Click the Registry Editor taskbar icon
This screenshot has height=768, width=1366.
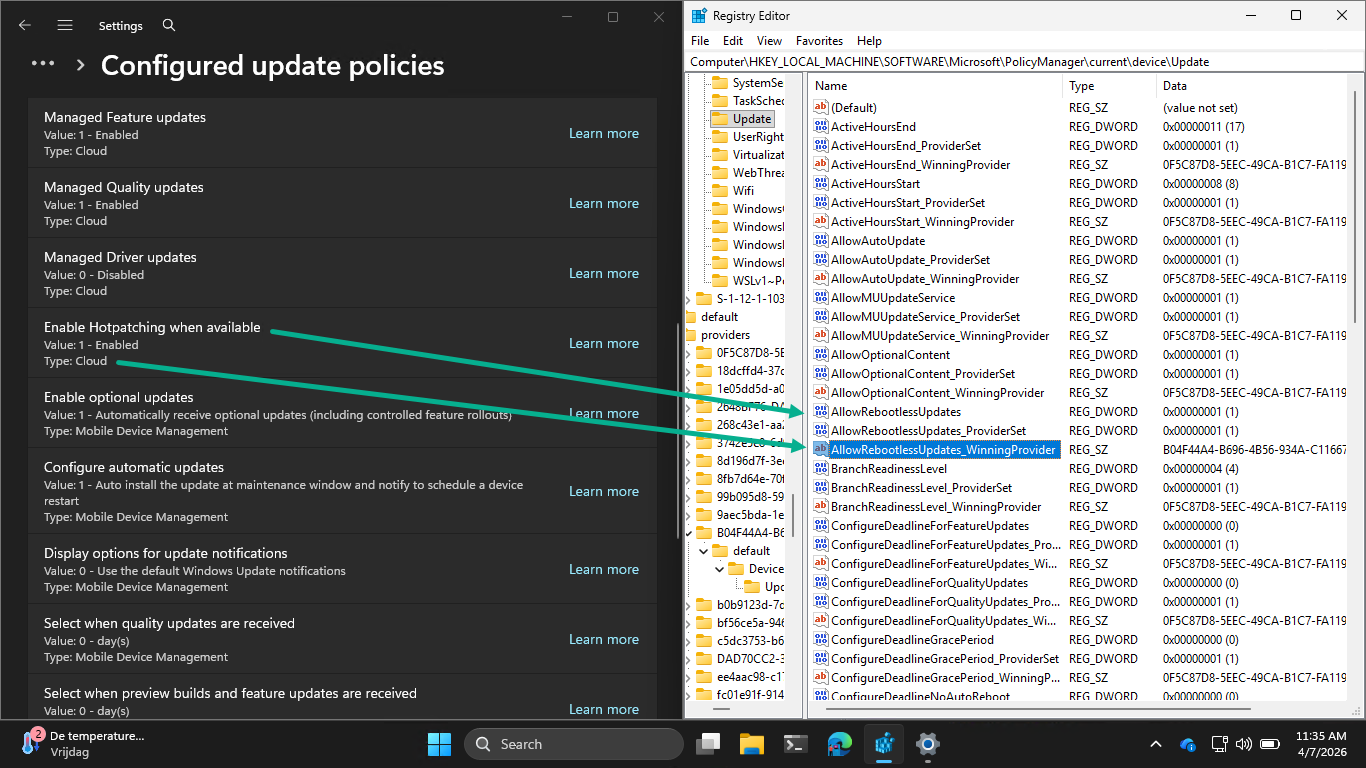tap(884, 744)
